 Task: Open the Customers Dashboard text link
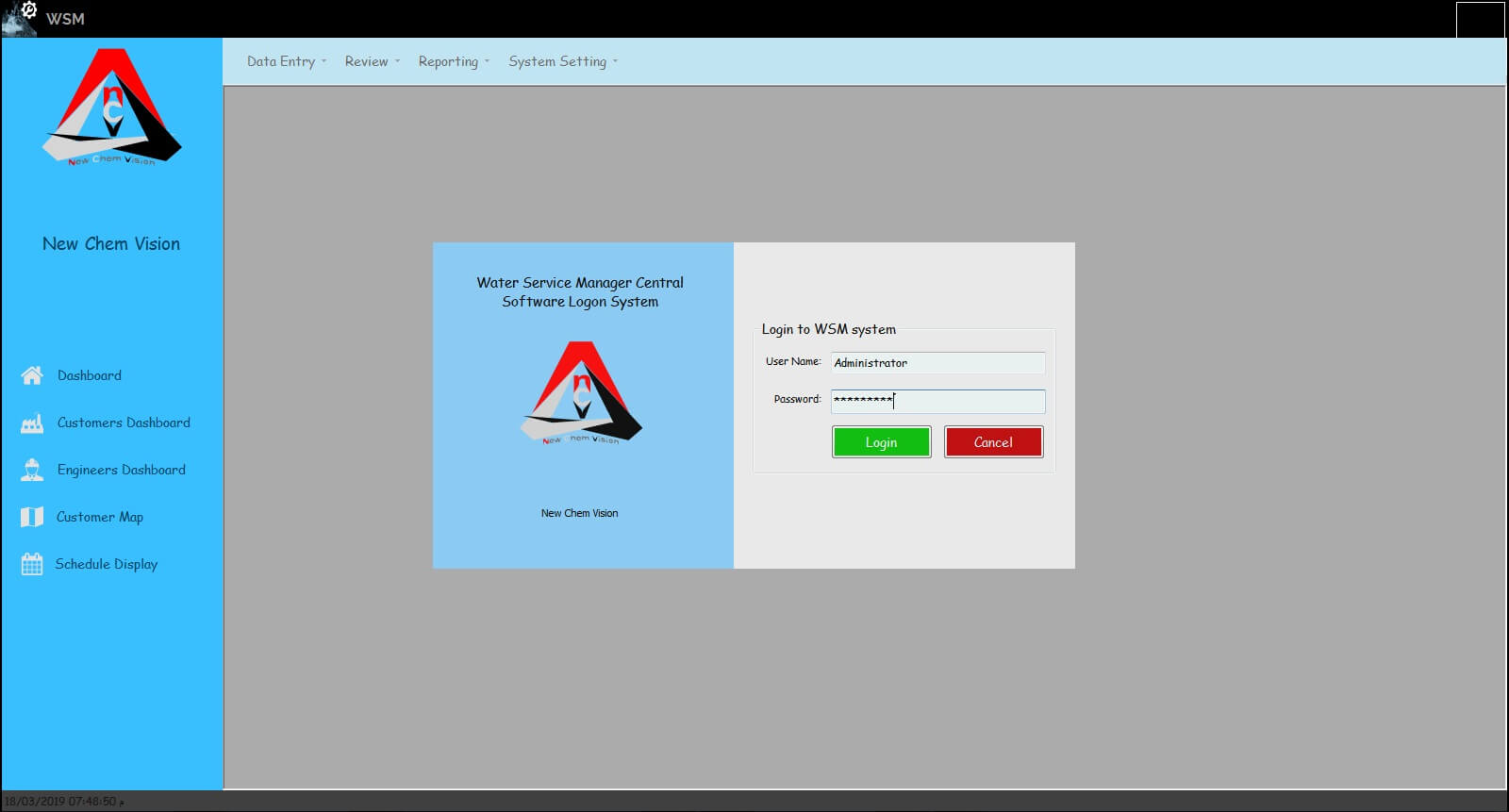click(x=124, y=423)
